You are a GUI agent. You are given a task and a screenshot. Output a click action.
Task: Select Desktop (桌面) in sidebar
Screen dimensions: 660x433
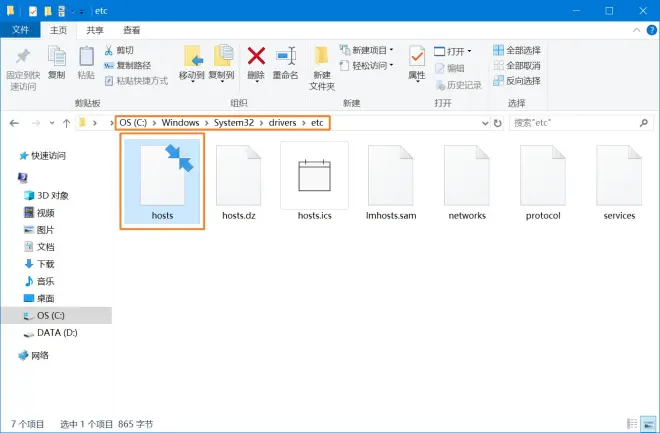[39, 298]
